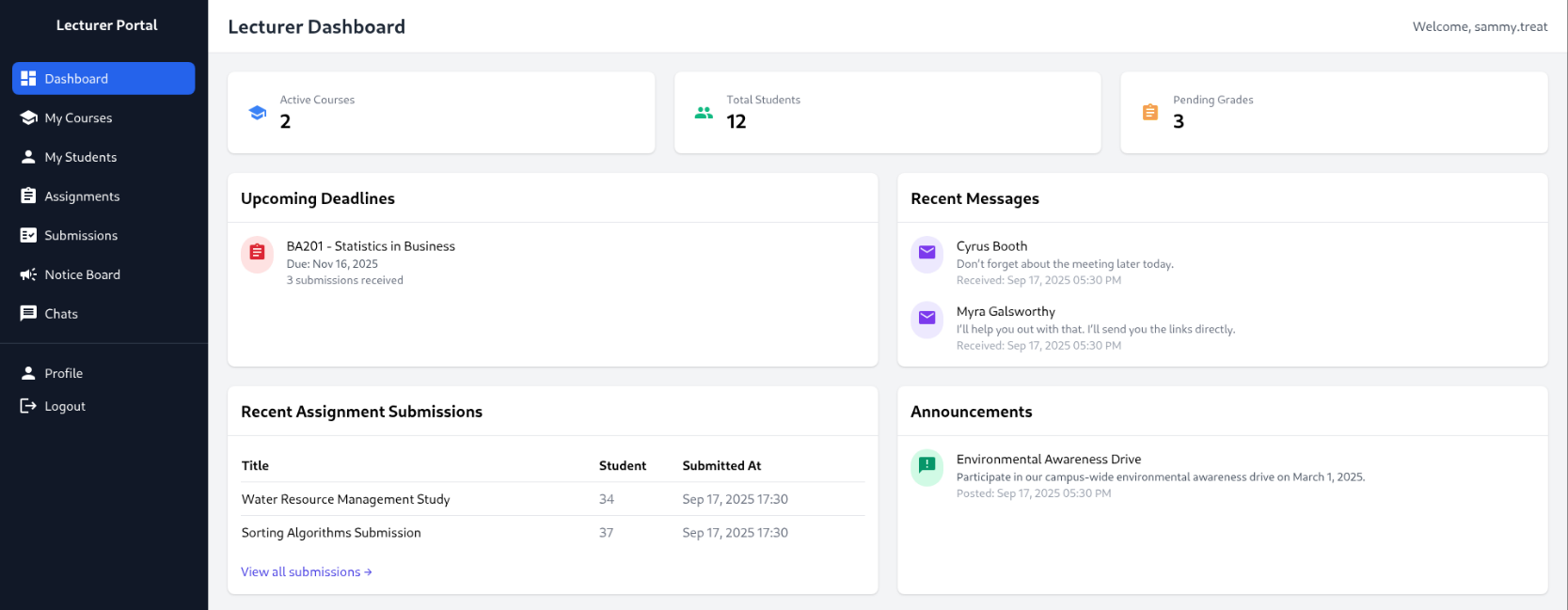Open the Active Courses stat card

click(x=440, y=113)
